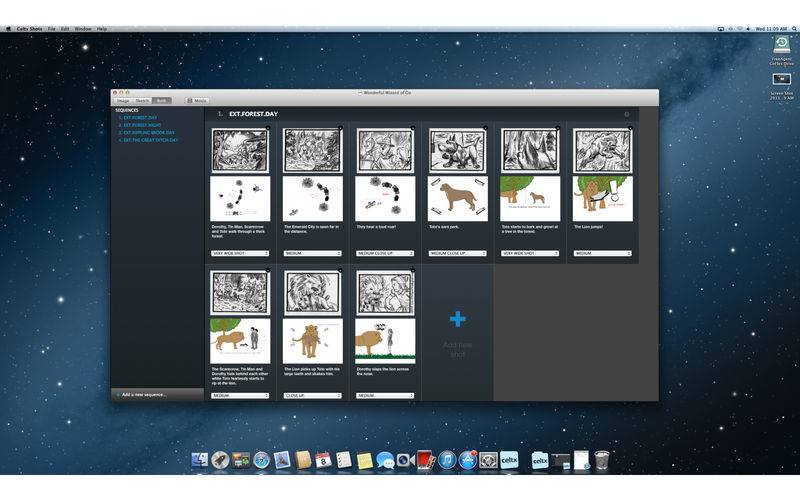Open the Help menu

pos(102,29)
